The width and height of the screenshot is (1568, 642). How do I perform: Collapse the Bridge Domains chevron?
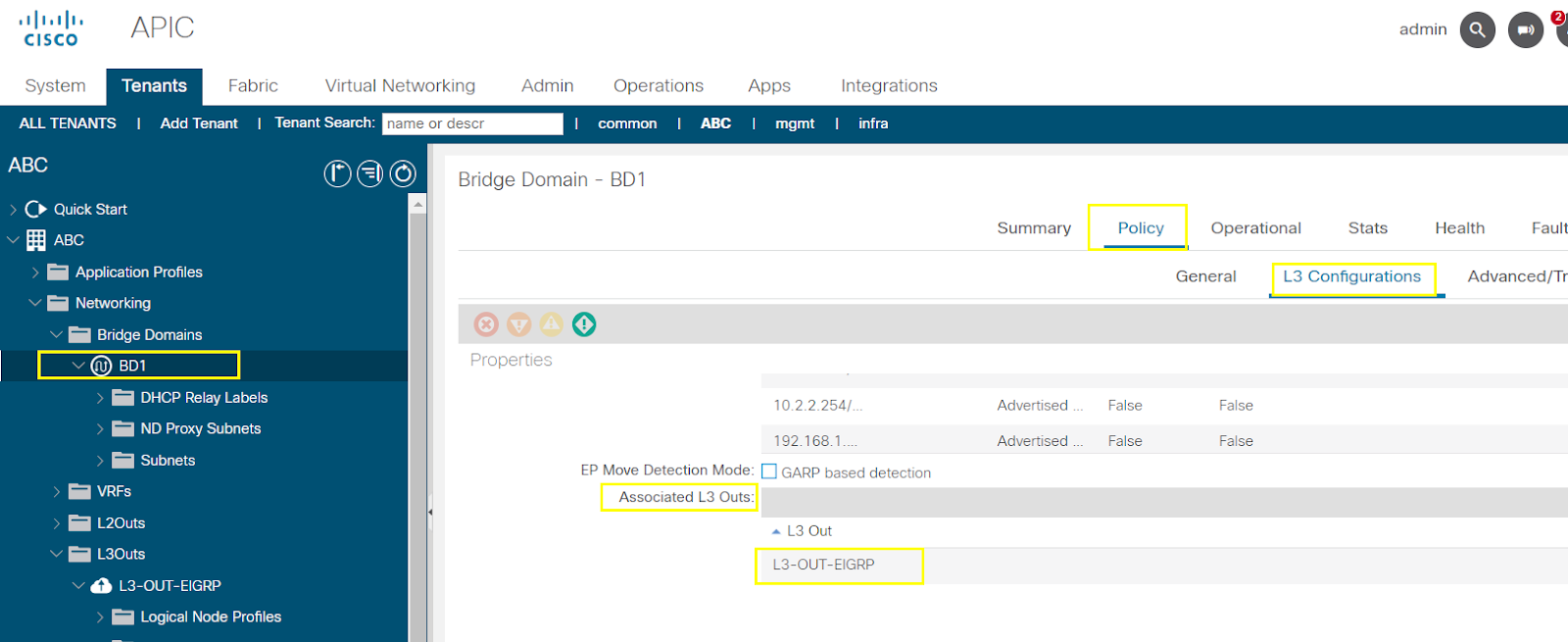pyautogui.click(x=57, y=334)
